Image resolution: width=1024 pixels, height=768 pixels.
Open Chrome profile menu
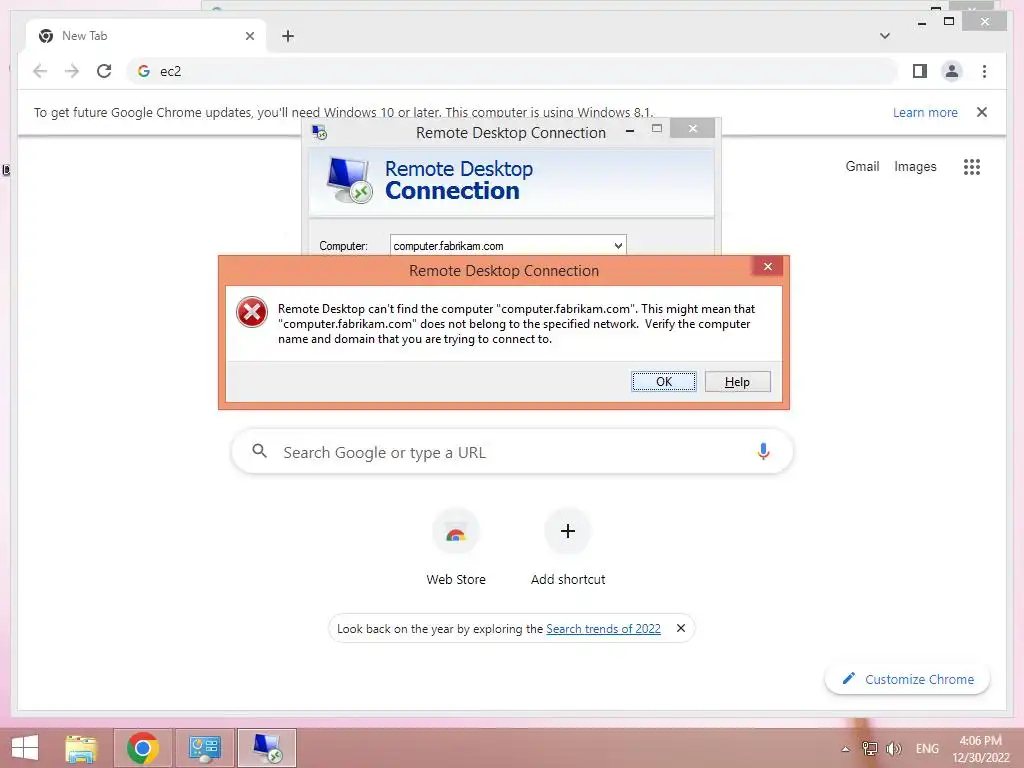[952, 71]
